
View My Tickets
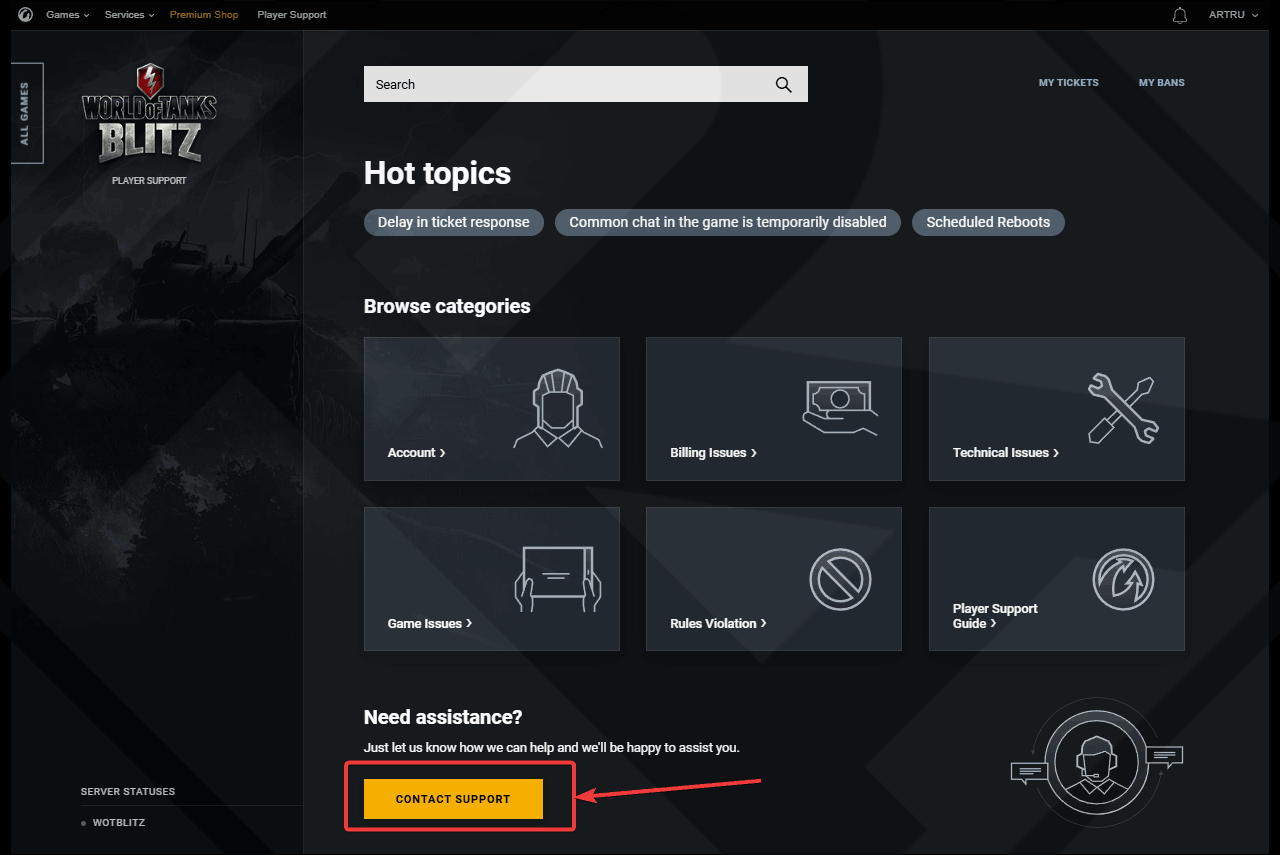[1069, 83]
